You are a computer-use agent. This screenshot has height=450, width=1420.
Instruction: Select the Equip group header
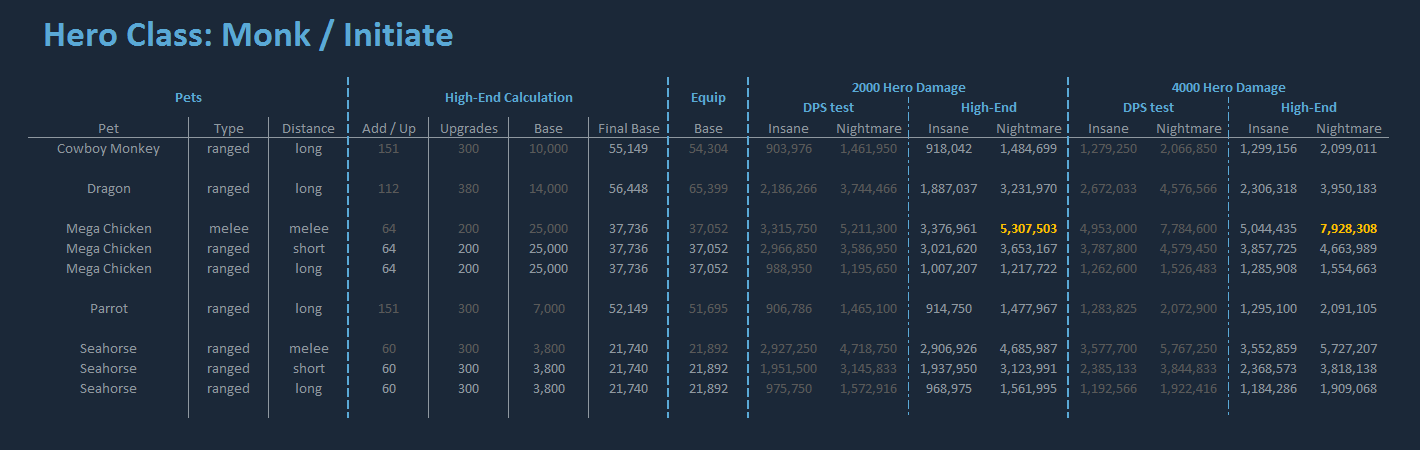(708, 98)
